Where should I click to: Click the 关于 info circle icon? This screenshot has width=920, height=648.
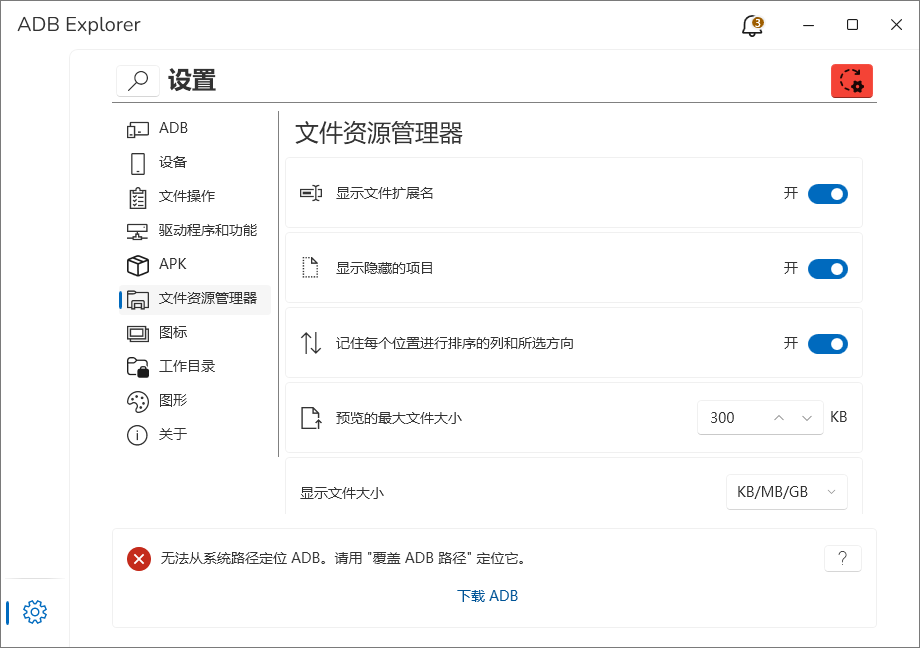coord(137,435)
